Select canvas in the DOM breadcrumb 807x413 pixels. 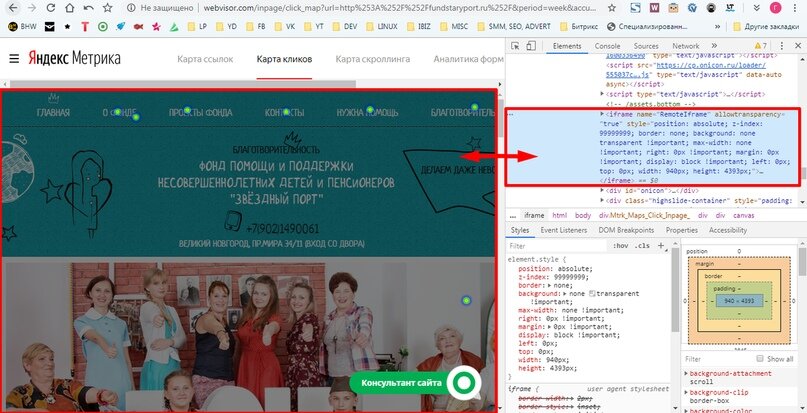point(744,215)
